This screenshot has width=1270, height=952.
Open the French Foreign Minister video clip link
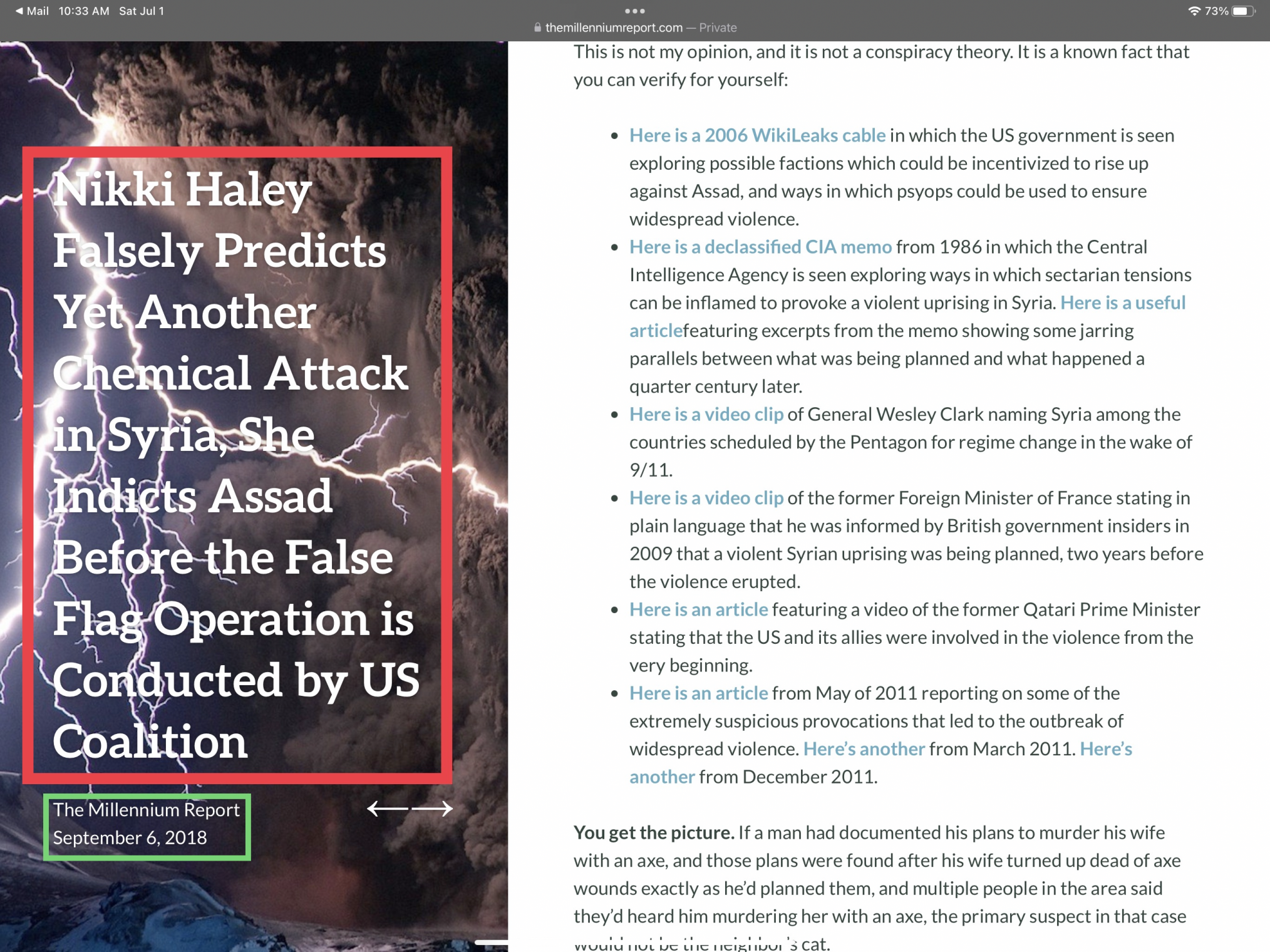[x=706, y=498]
